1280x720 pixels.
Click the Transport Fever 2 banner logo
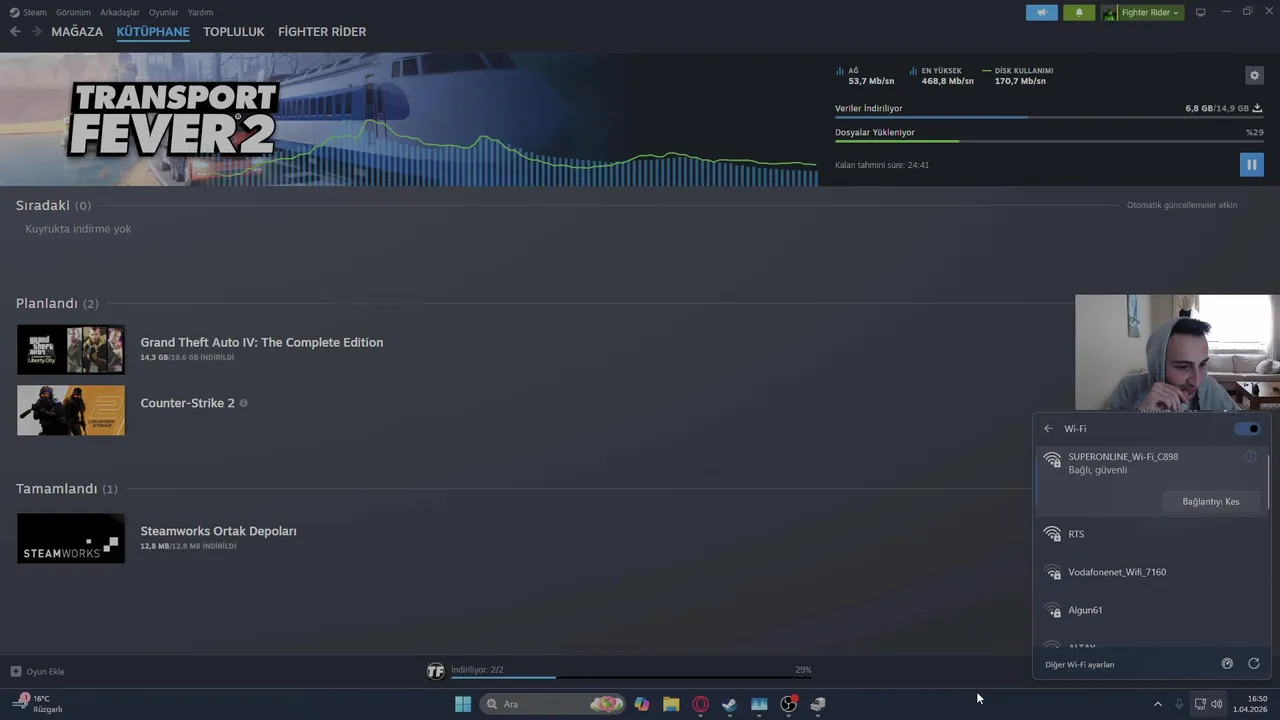point(172,120)
